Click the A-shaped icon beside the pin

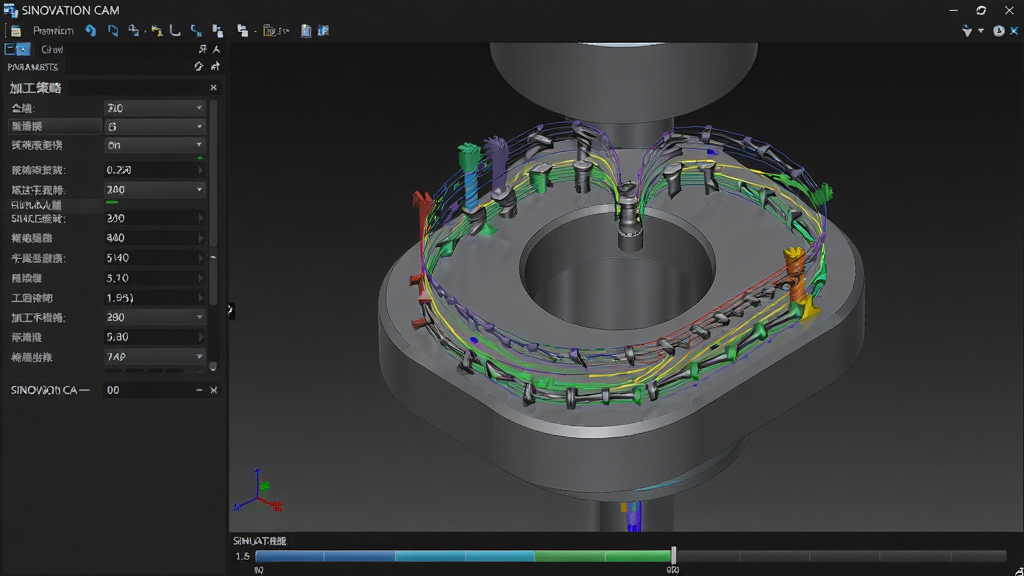(x=217, y=49)
